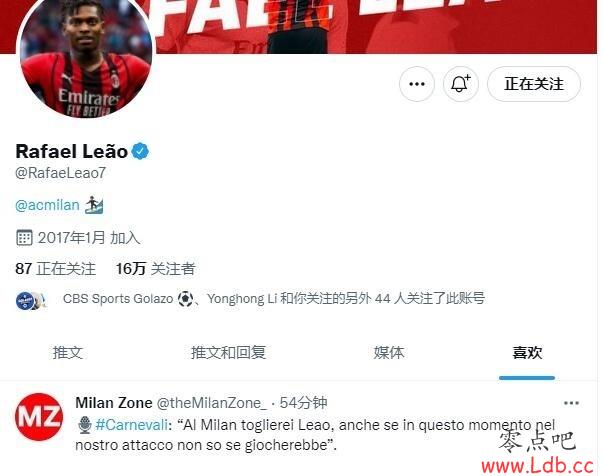Viewport: 603px width, 476px height.
Task: Switch to the 推文 tab
Action: (68, 353)
